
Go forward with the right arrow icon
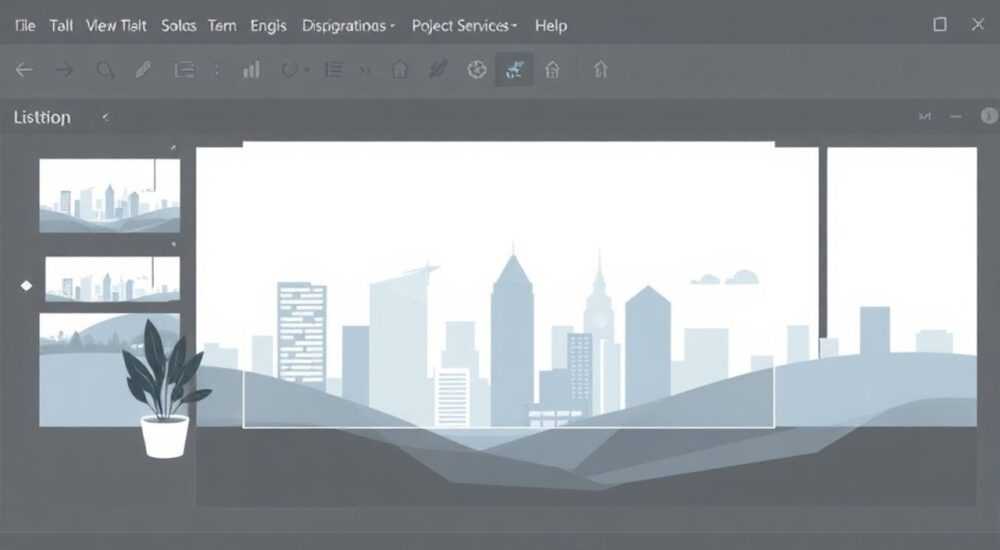coord(64,70)
